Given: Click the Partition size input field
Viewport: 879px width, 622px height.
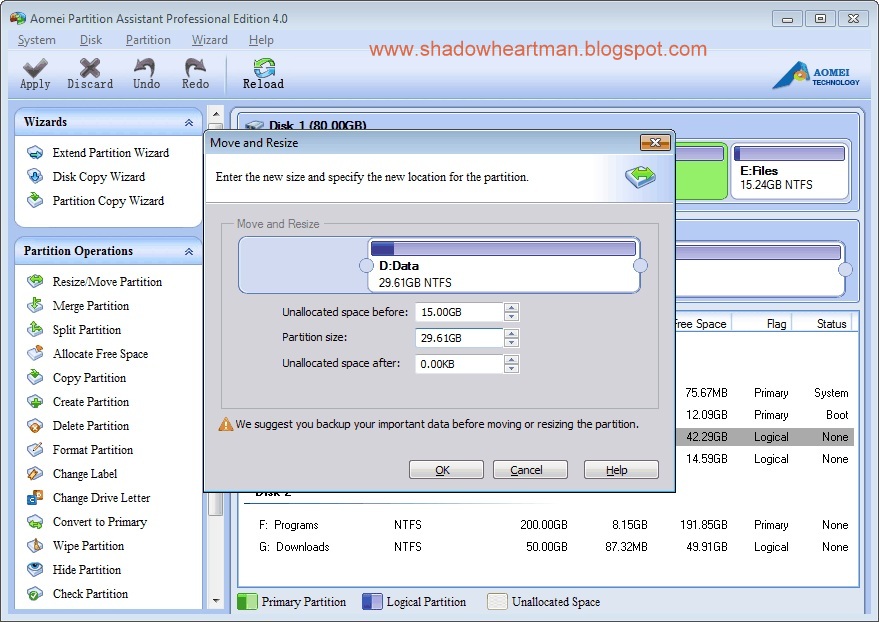Looking at the screenshot, I should (x=459, y=338).
